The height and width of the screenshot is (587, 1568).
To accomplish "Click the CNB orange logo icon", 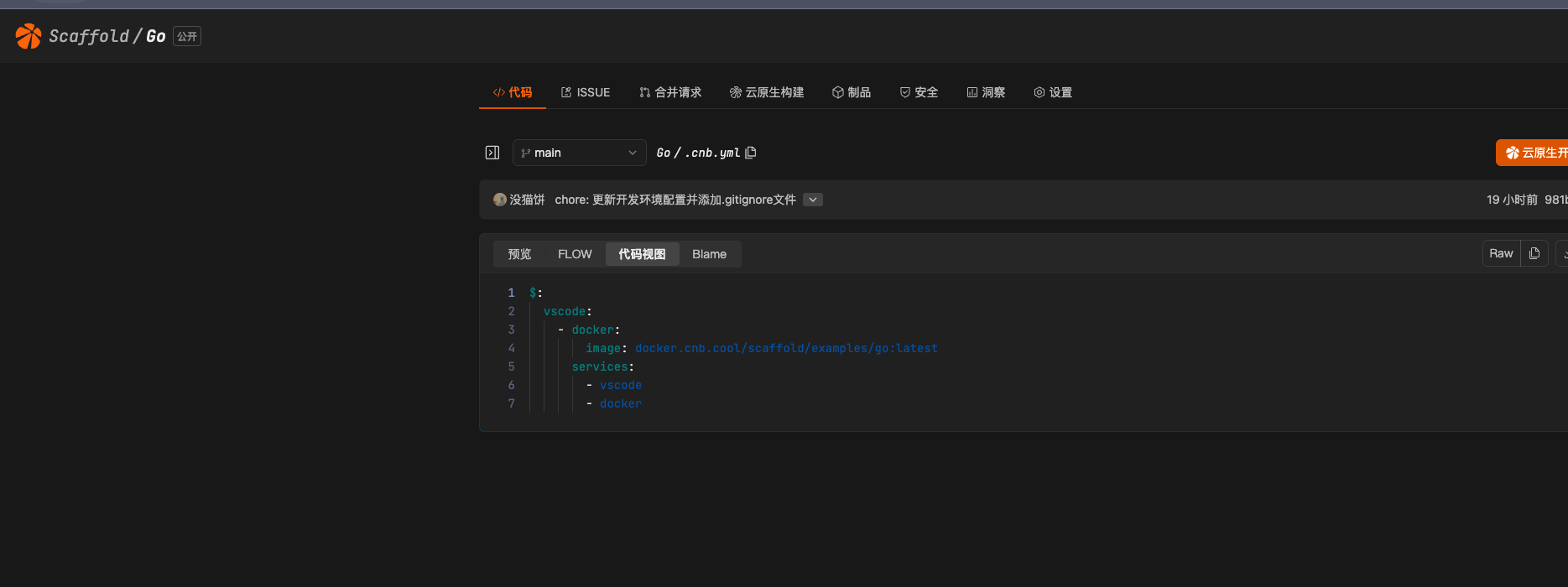I will pos(29,36).
